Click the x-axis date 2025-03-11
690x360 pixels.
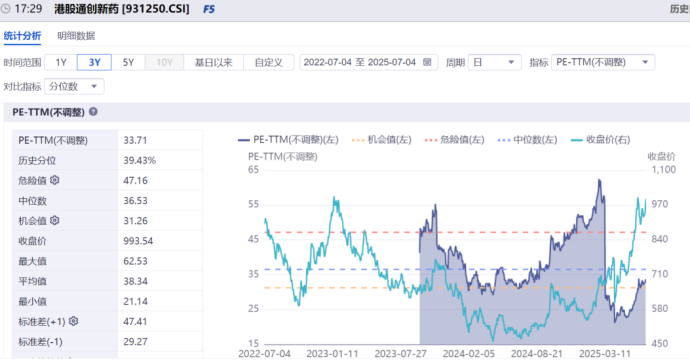[x=605, y=354]
